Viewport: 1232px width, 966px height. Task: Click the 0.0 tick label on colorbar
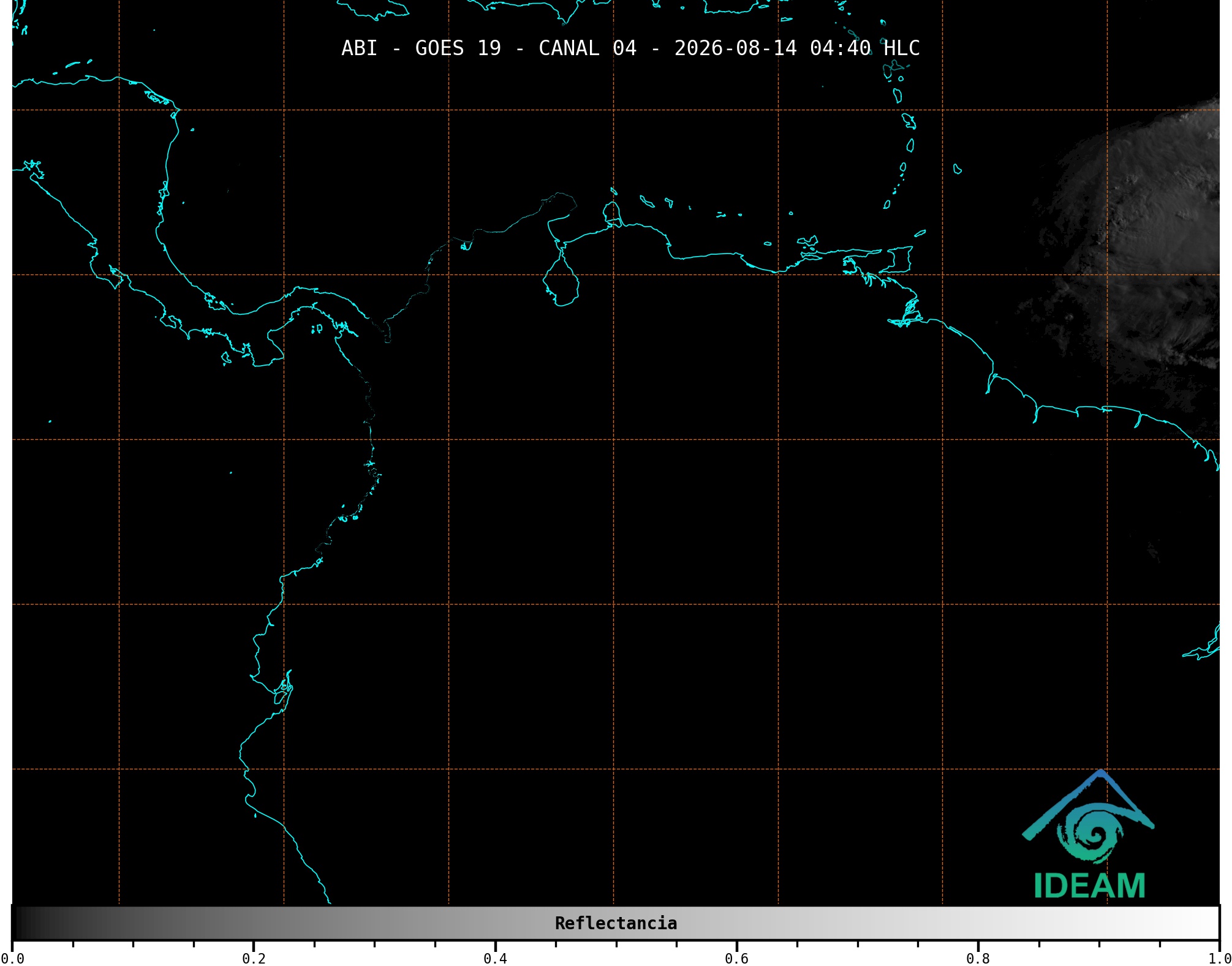(12, 959)
